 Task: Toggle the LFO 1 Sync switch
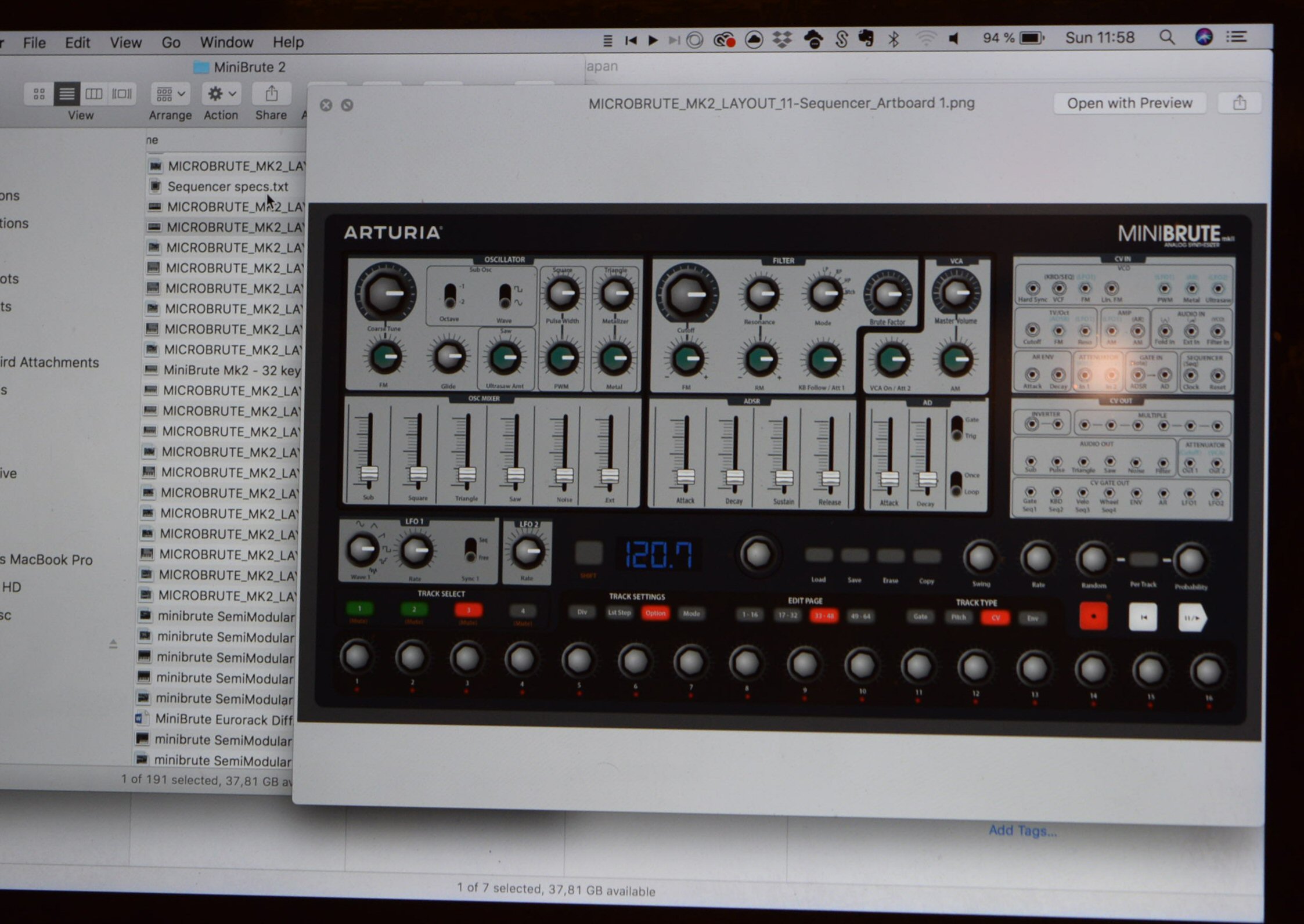471,549
